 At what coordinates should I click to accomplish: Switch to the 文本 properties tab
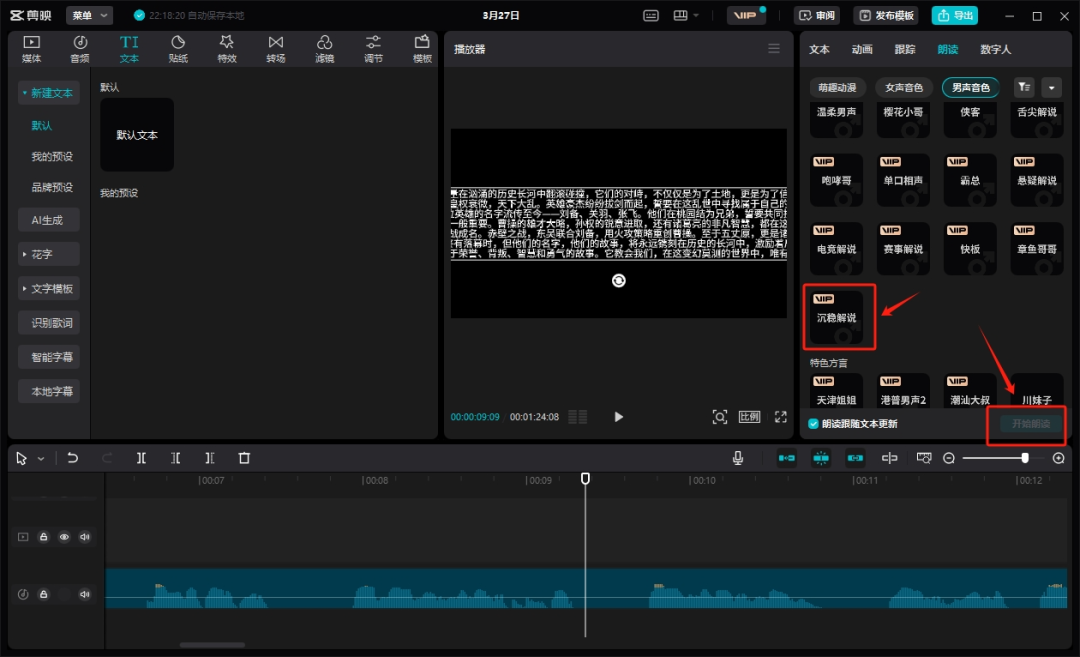819,49
